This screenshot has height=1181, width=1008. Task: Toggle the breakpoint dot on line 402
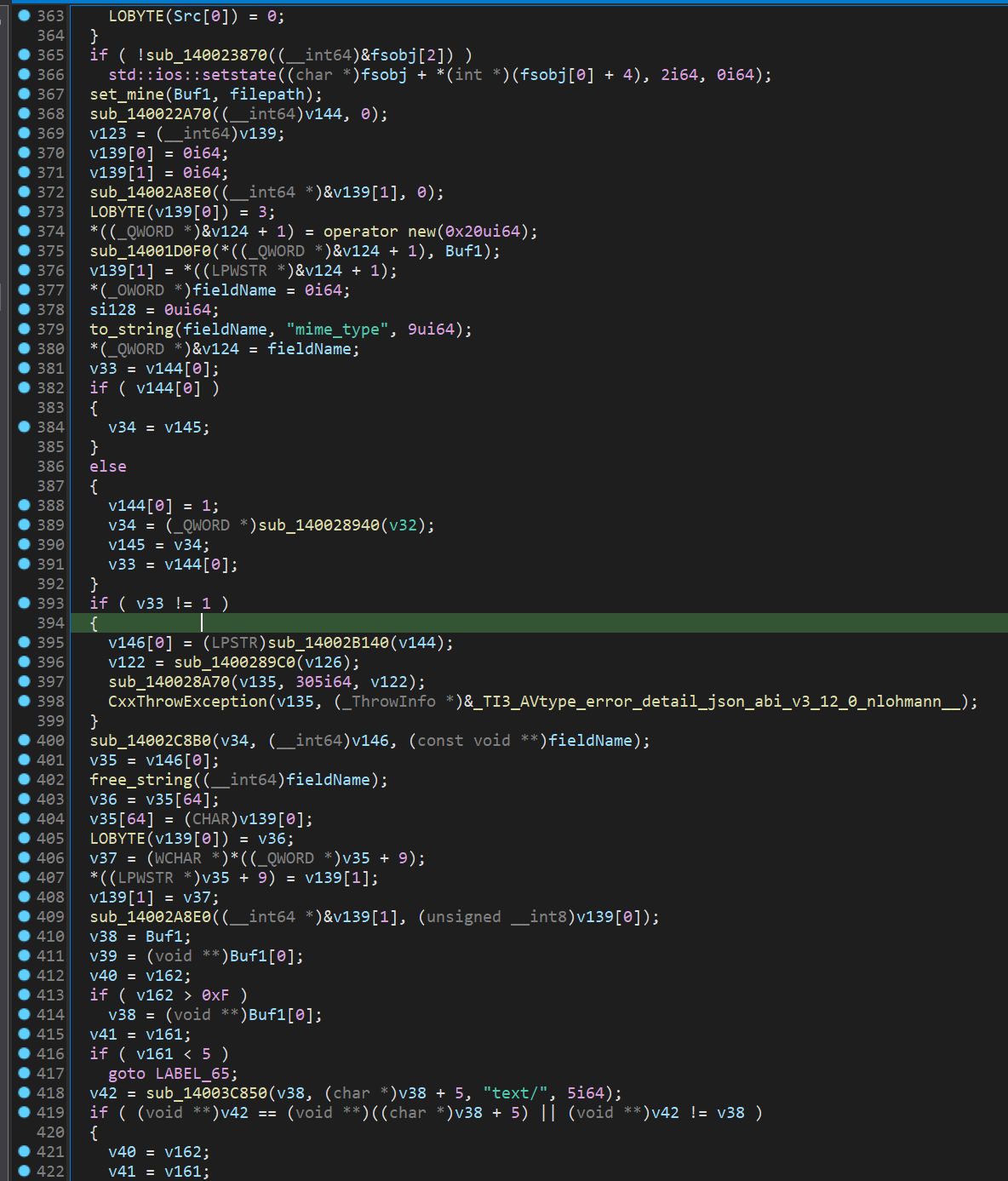pyautogui.click(x=24, y=779)
